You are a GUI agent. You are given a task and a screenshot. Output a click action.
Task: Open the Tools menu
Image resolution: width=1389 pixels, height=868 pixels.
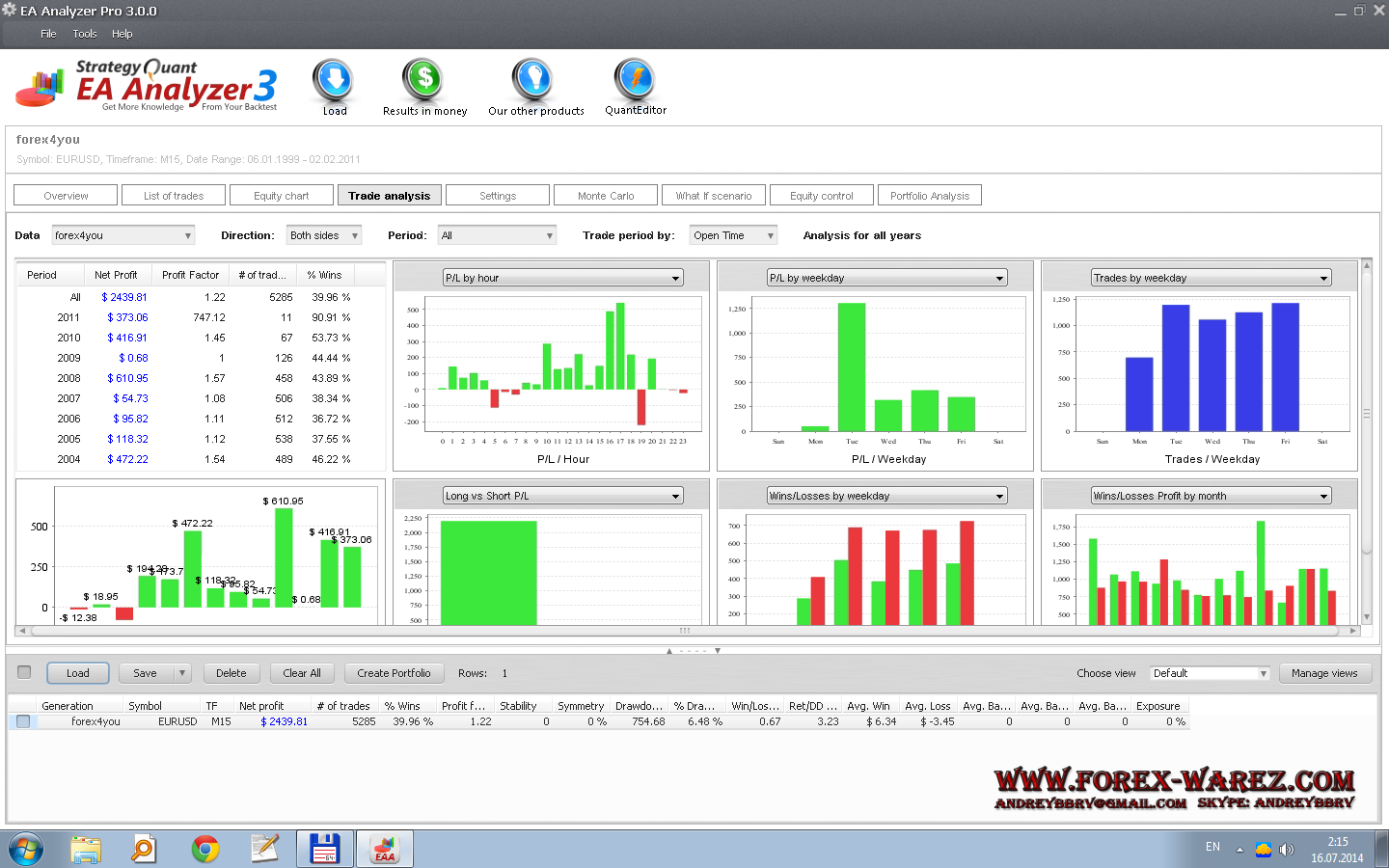pos(85,34)
